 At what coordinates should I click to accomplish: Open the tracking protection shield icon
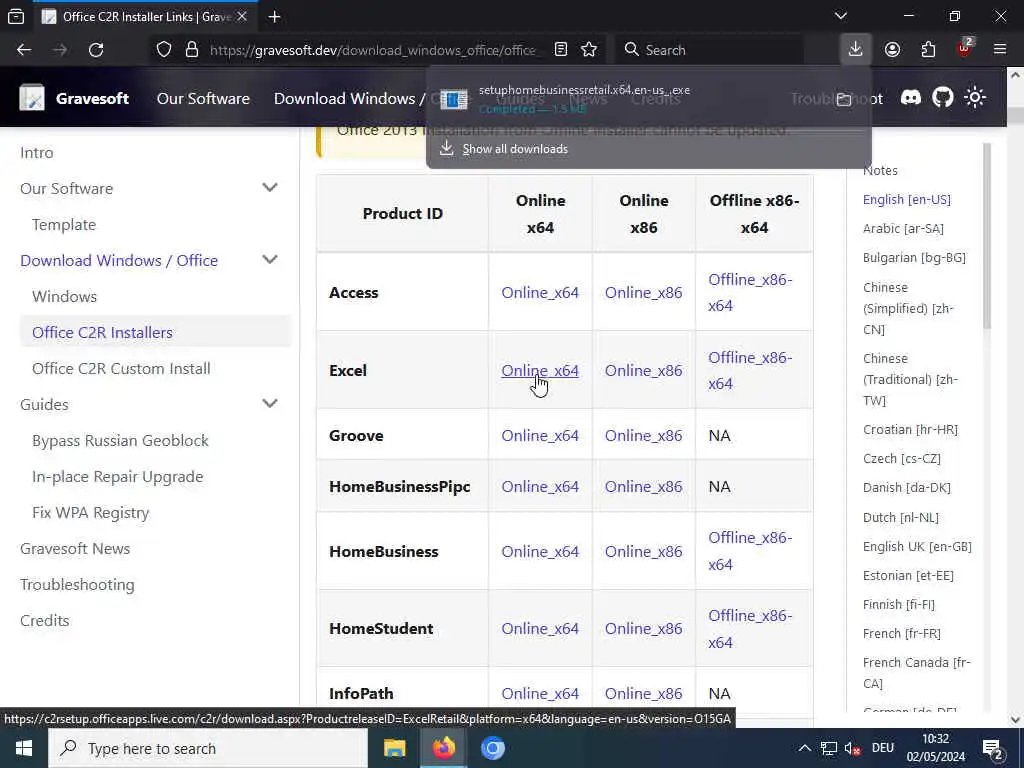click(x=164, y=50)
